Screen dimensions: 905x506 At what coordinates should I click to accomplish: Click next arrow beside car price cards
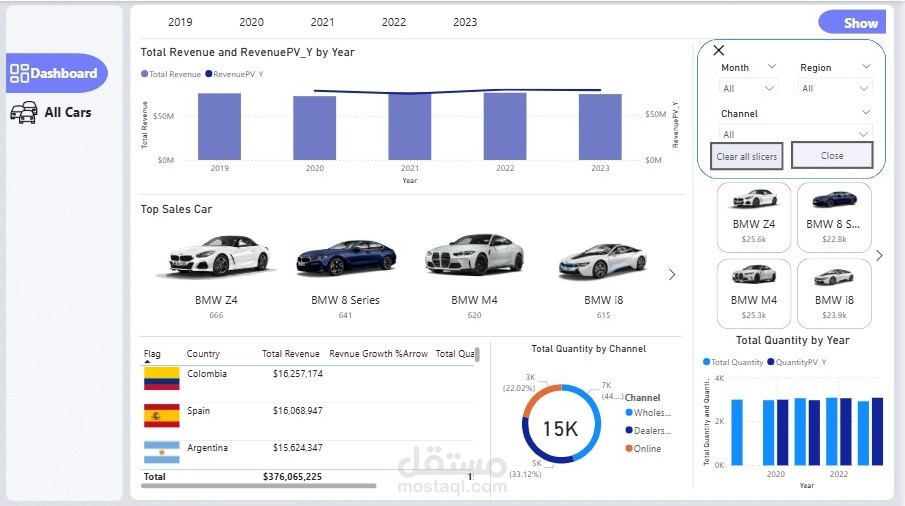pos(879,256)
